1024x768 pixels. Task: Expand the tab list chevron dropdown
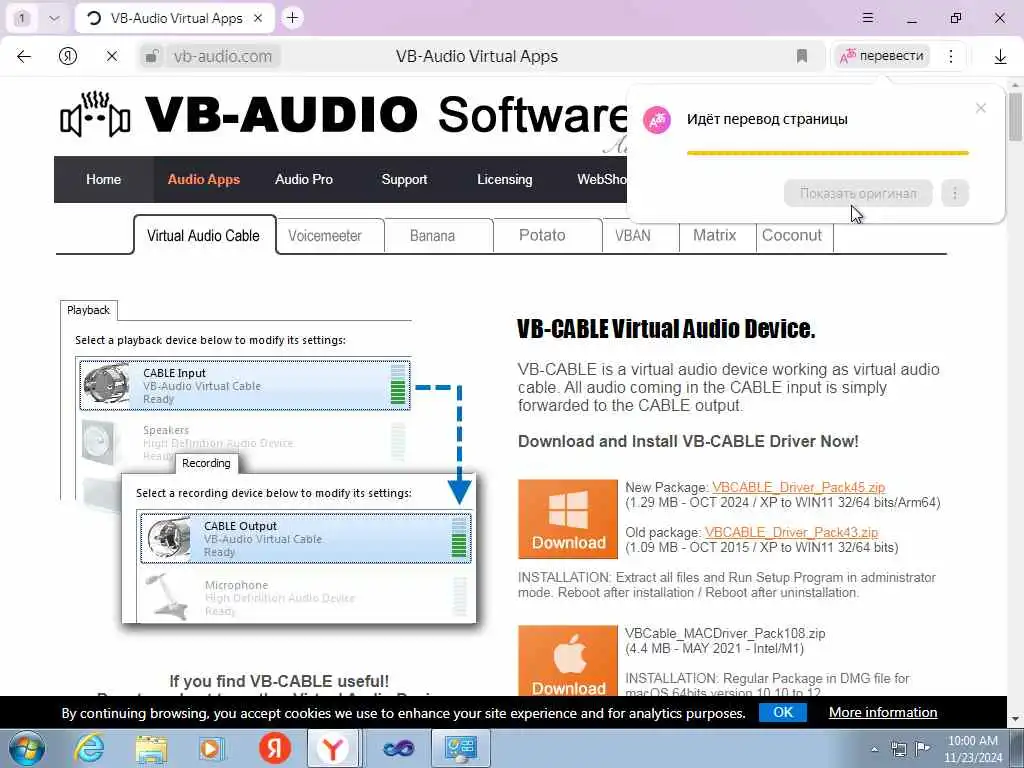click(54, 18)
